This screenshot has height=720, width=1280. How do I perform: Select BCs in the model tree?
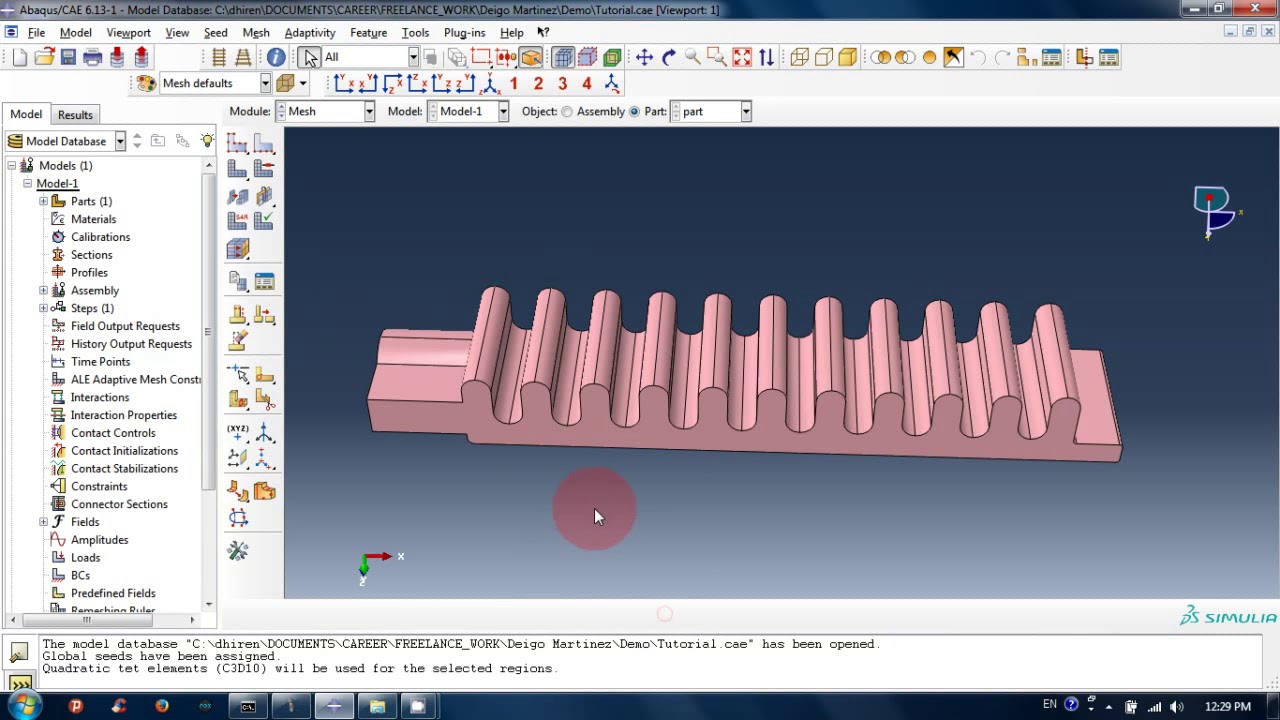point(80,576)
